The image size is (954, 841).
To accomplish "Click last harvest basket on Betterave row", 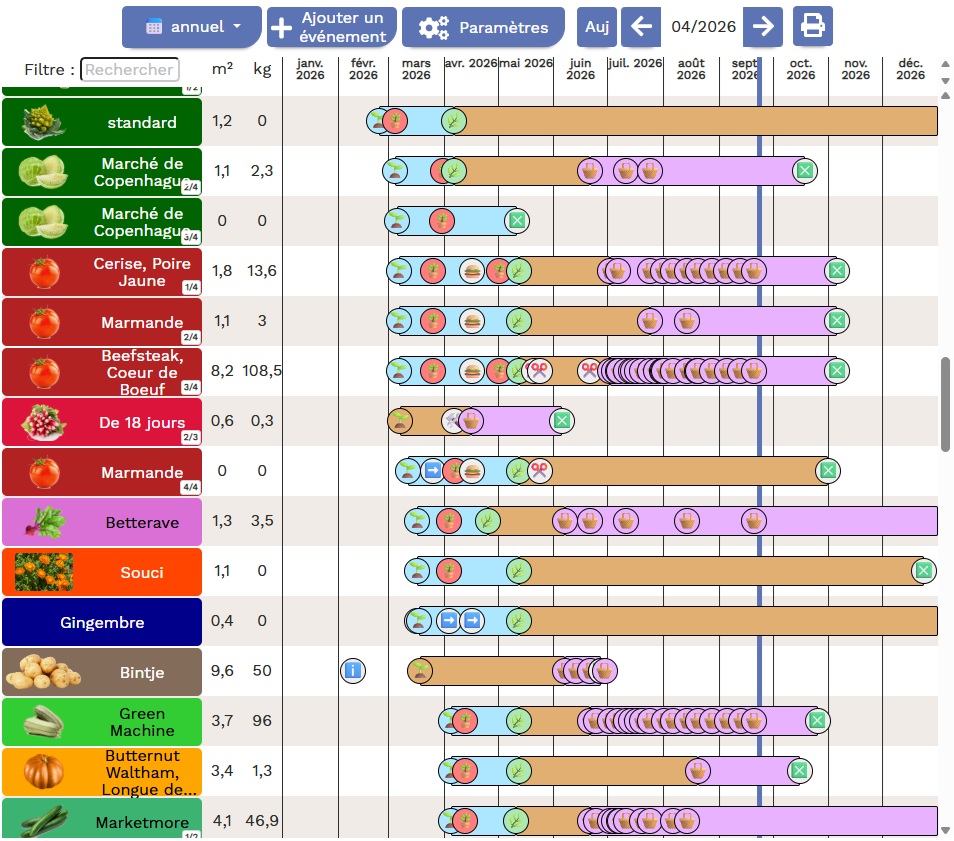I will coord(754,521).
